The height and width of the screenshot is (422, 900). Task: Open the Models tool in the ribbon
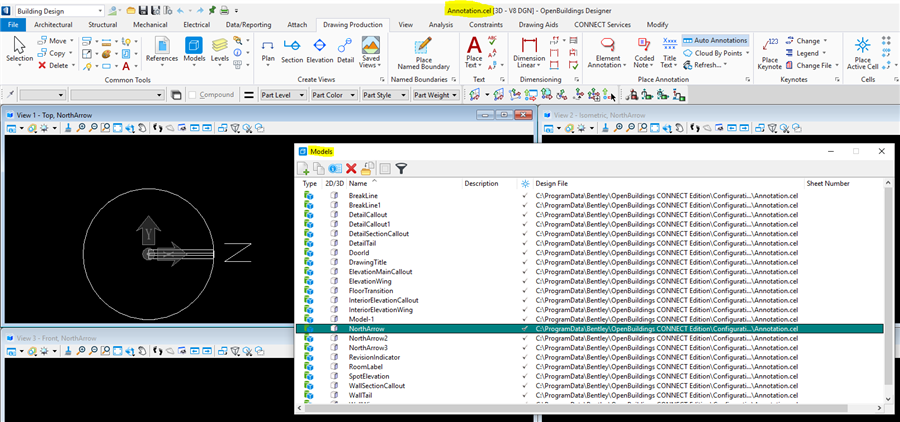tap(194, 51)
